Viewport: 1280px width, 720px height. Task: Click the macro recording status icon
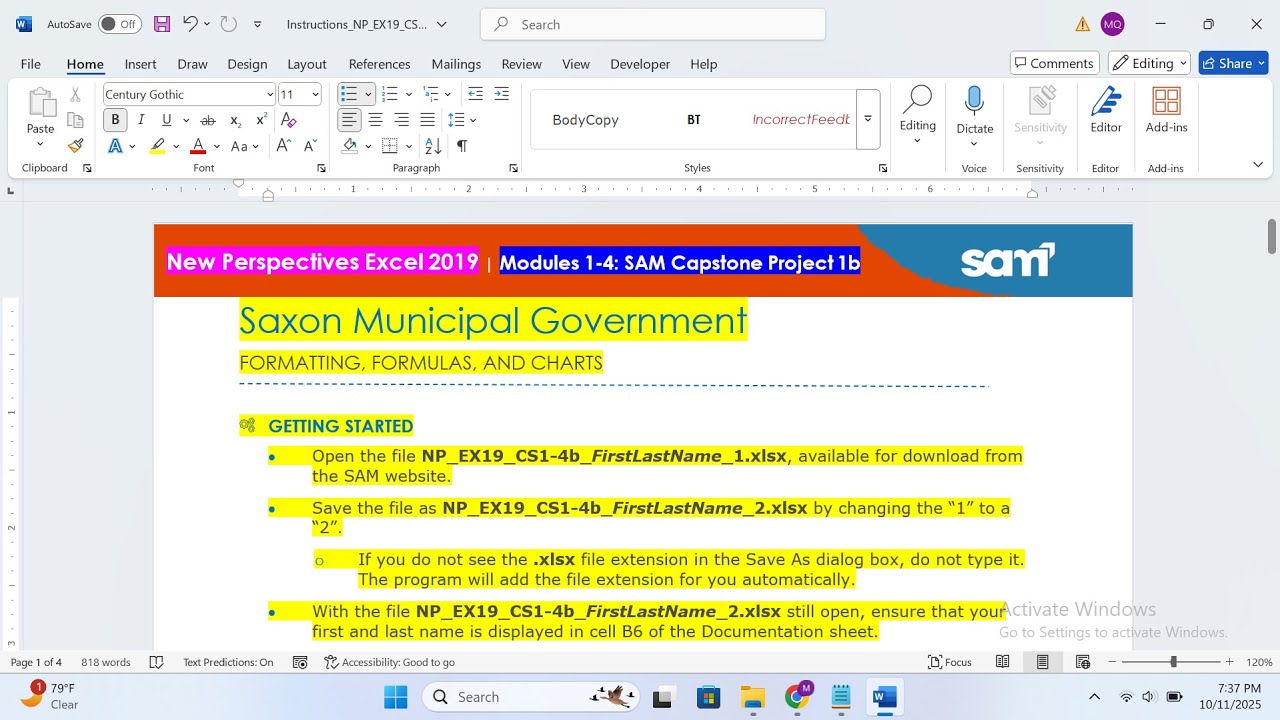point(300,662)
